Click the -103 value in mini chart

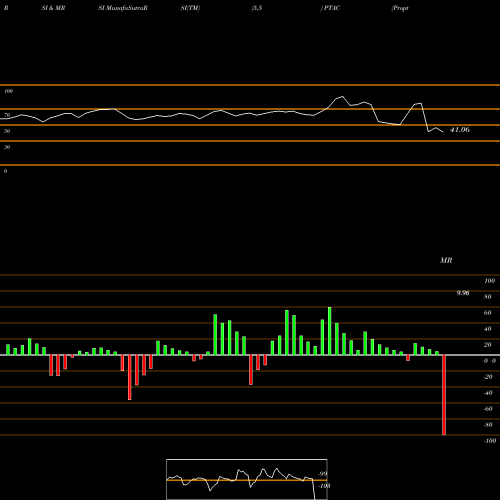[x=324, y=486]
